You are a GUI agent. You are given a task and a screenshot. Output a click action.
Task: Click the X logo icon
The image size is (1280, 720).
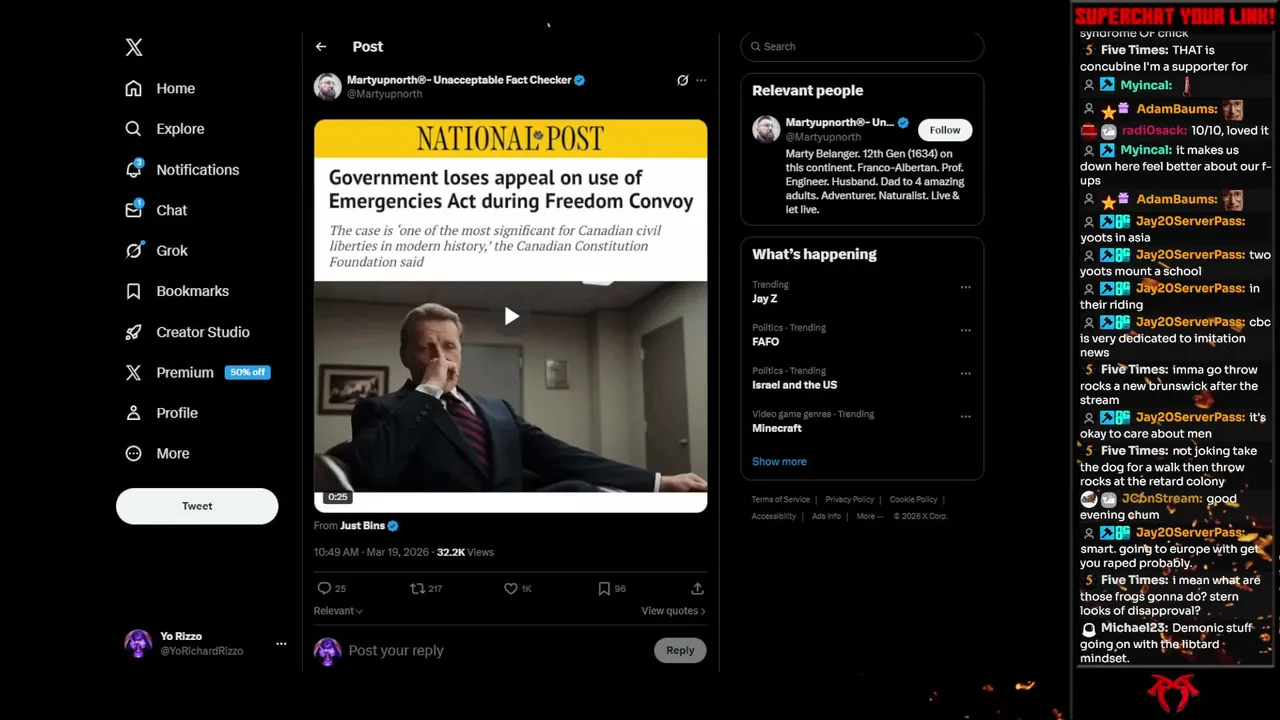coord(134,47)
